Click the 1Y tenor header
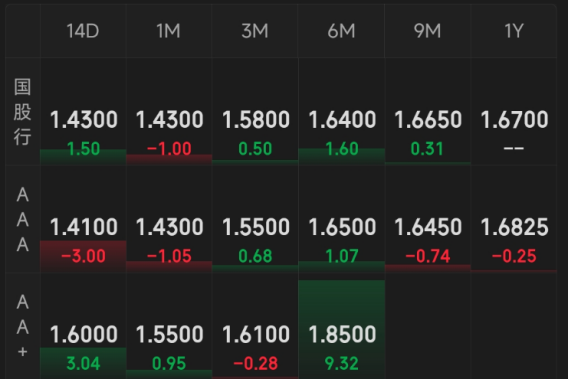568x380 pixels. tap(514, 31)
